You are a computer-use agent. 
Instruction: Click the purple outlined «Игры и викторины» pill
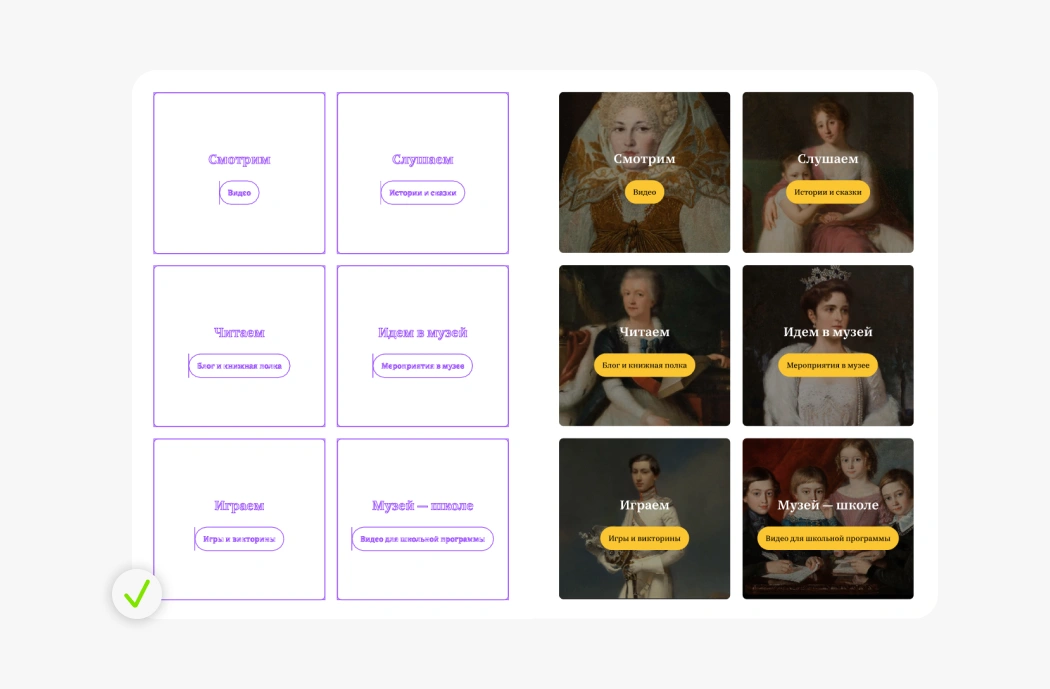point(239,539)
